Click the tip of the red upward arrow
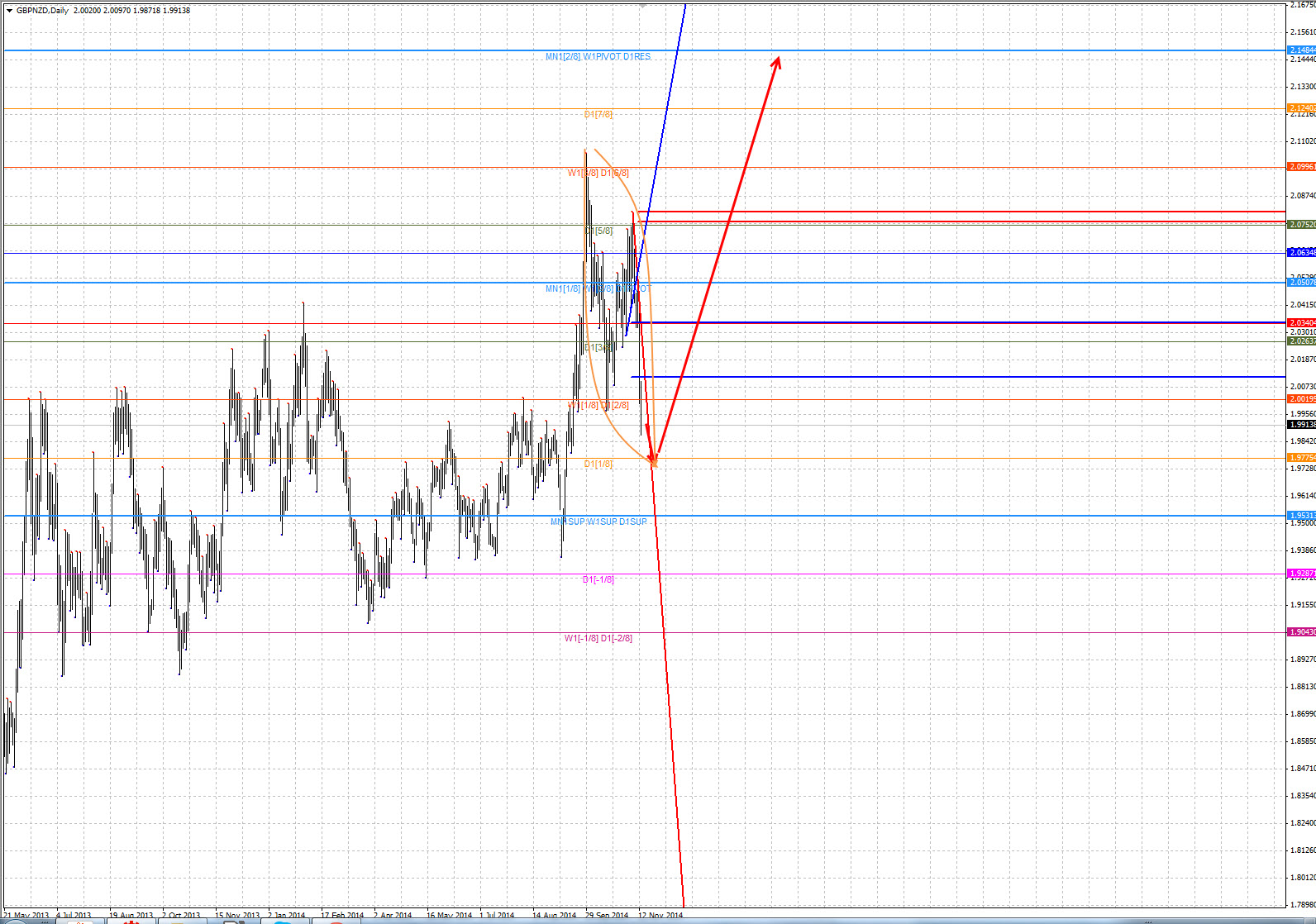 tap(778, 59)
